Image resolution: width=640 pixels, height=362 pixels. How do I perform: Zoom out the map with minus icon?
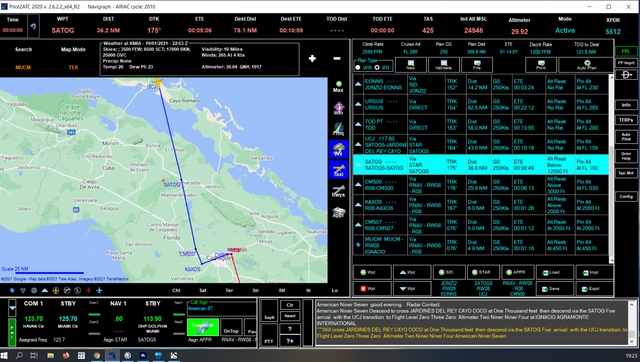337,58
